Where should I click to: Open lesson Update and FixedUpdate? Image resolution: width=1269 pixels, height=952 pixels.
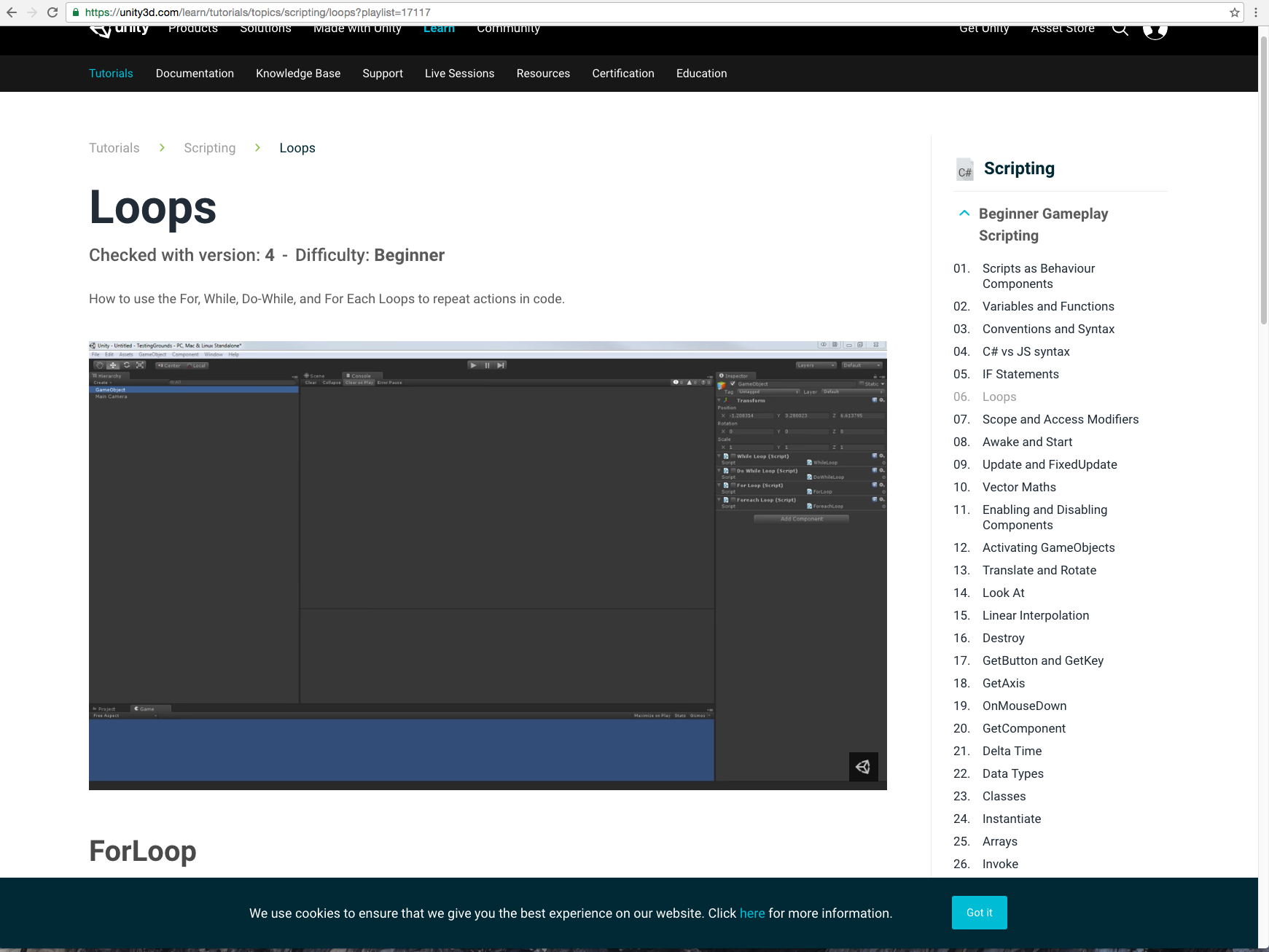point(1050,465)
